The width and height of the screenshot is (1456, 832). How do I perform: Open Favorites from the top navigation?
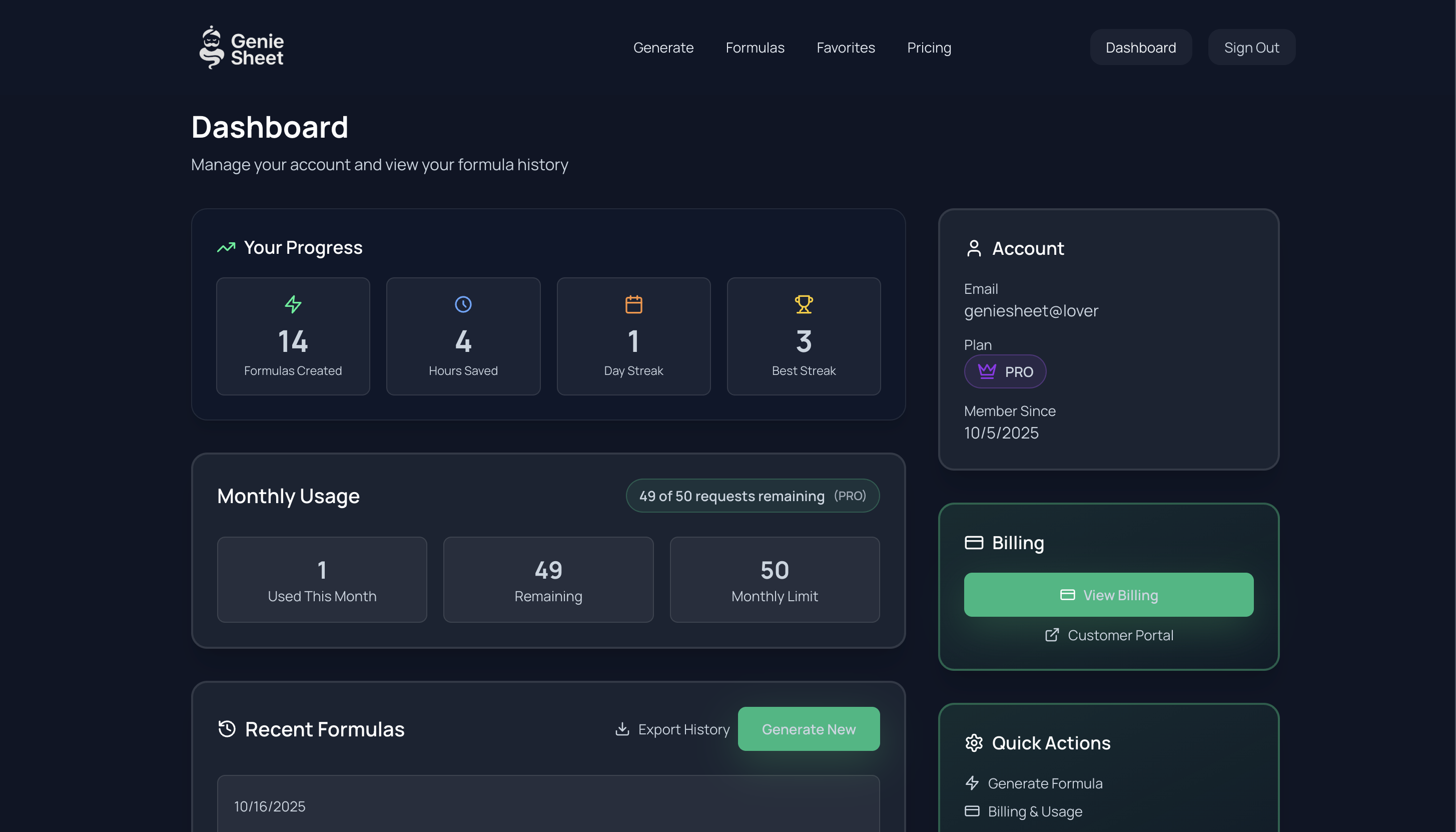[845, 48]
